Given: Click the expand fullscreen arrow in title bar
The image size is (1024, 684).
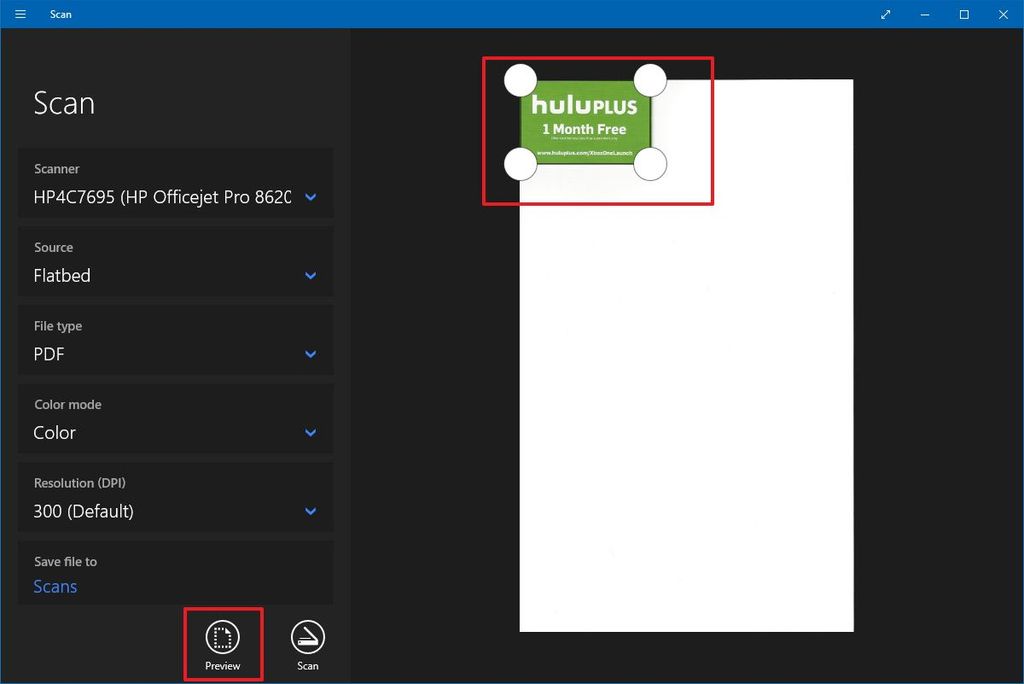Looking at the screenshot, I should coord(884,14).
